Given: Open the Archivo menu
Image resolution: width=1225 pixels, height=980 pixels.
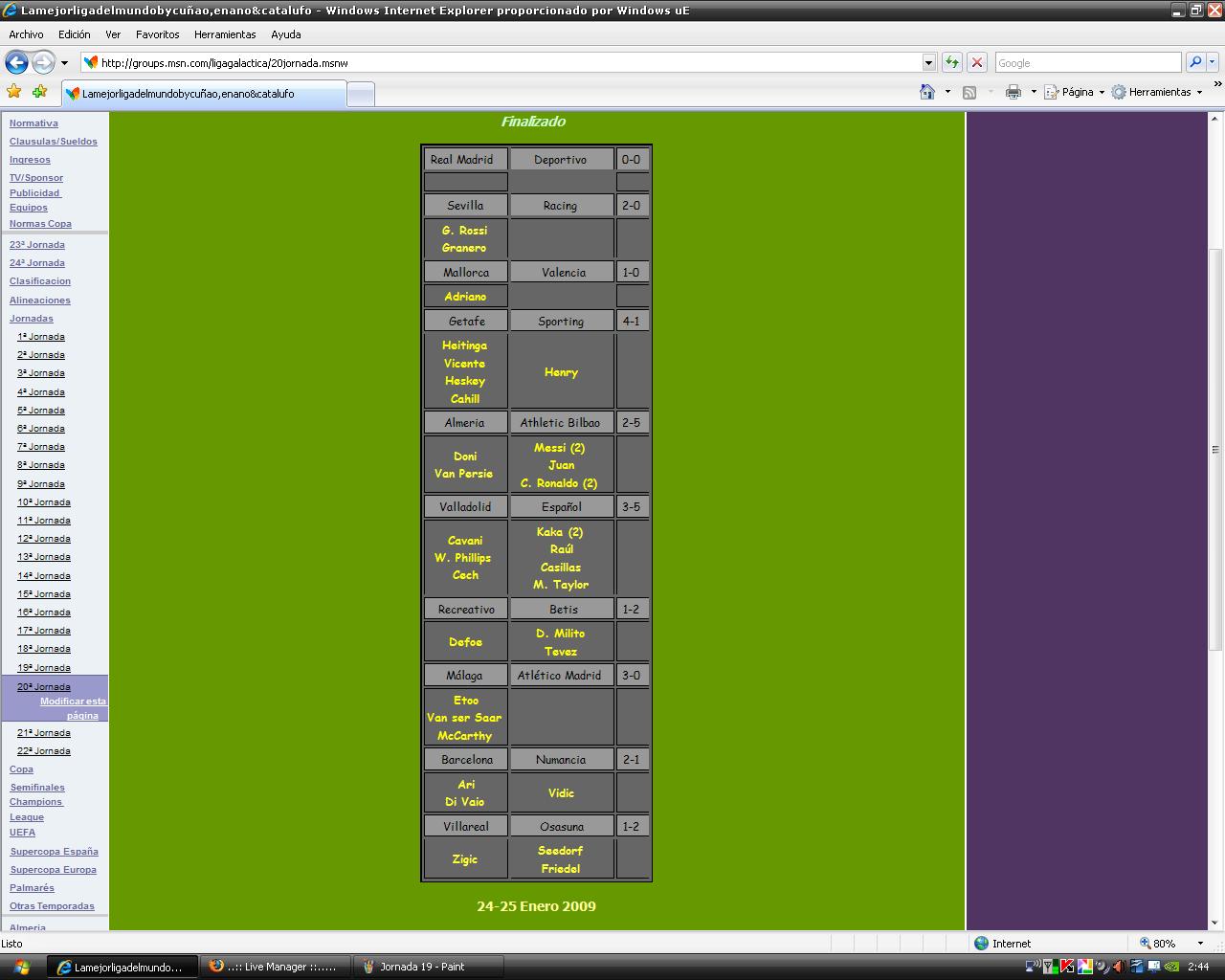Looking at the screenshot, I should tap(26, 34).
